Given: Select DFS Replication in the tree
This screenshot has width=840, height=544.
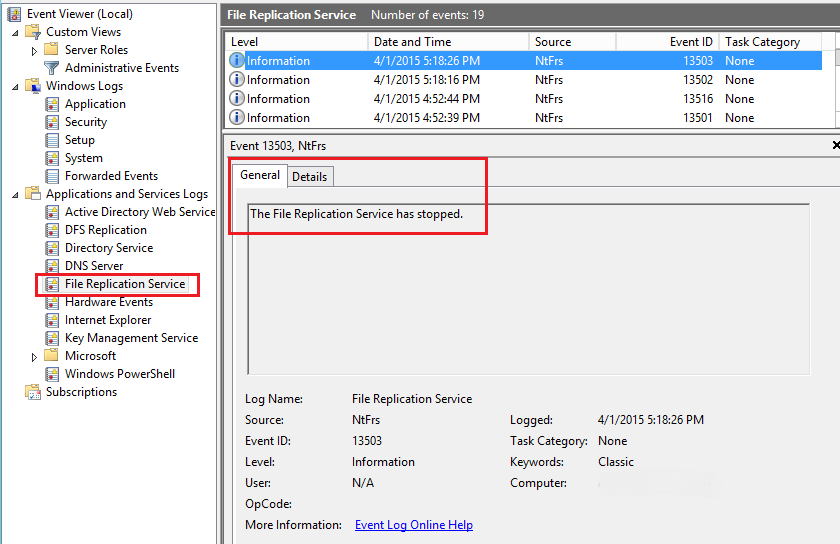Looking at the screenshot, I should click(106, 230).
